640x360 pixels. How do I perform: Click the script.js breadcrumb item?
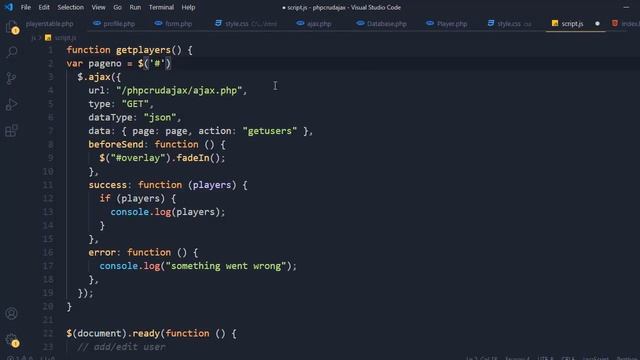click(61, 38)
